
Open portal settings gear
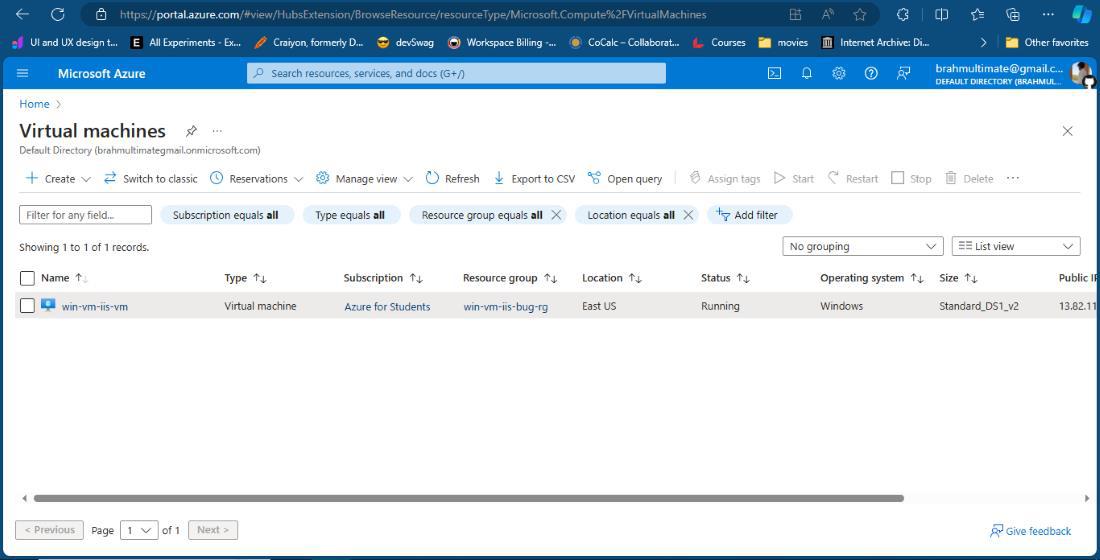coord(839,73)
